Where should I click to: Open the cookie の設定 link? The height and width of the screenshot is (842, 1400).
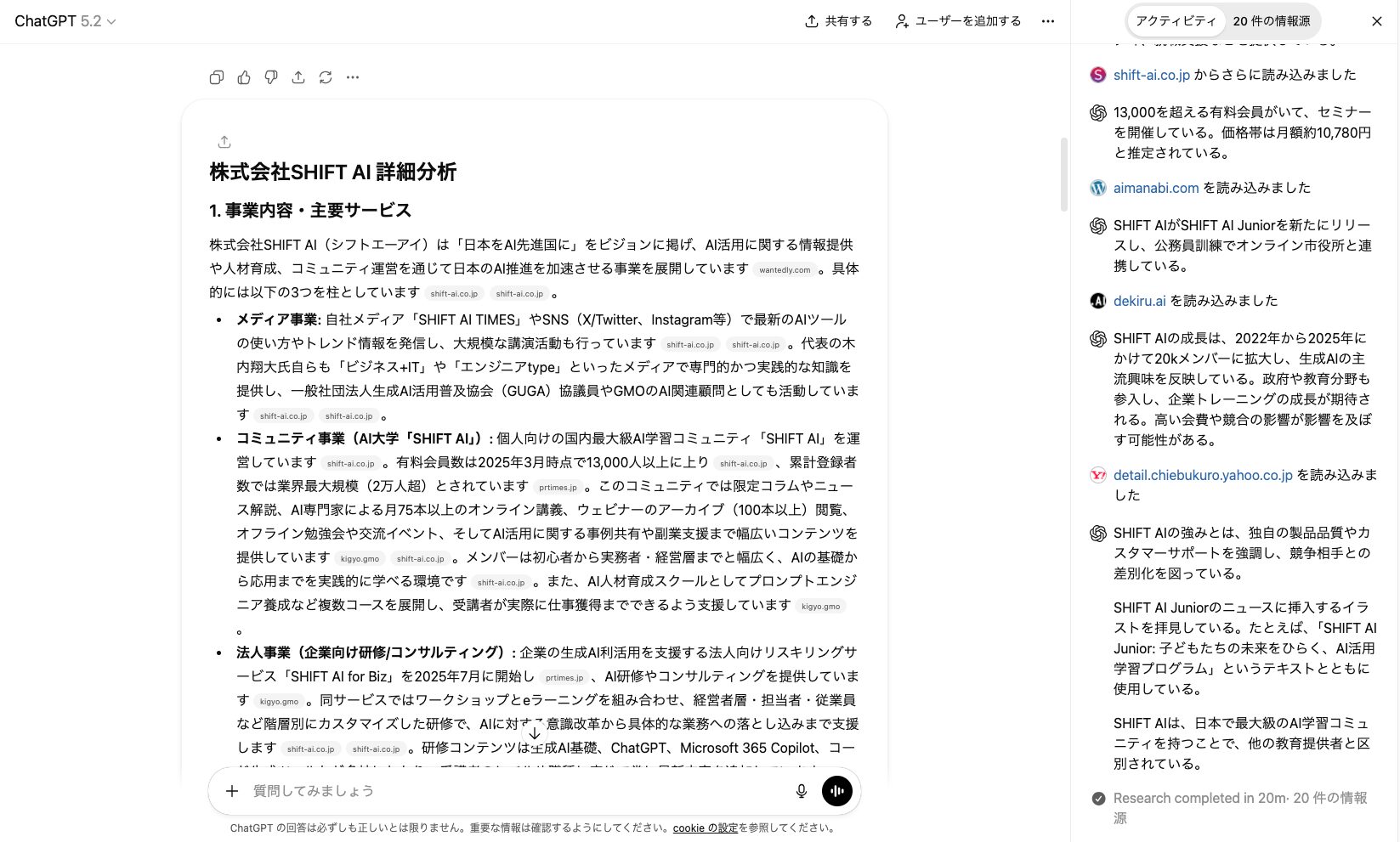point(705,827)
